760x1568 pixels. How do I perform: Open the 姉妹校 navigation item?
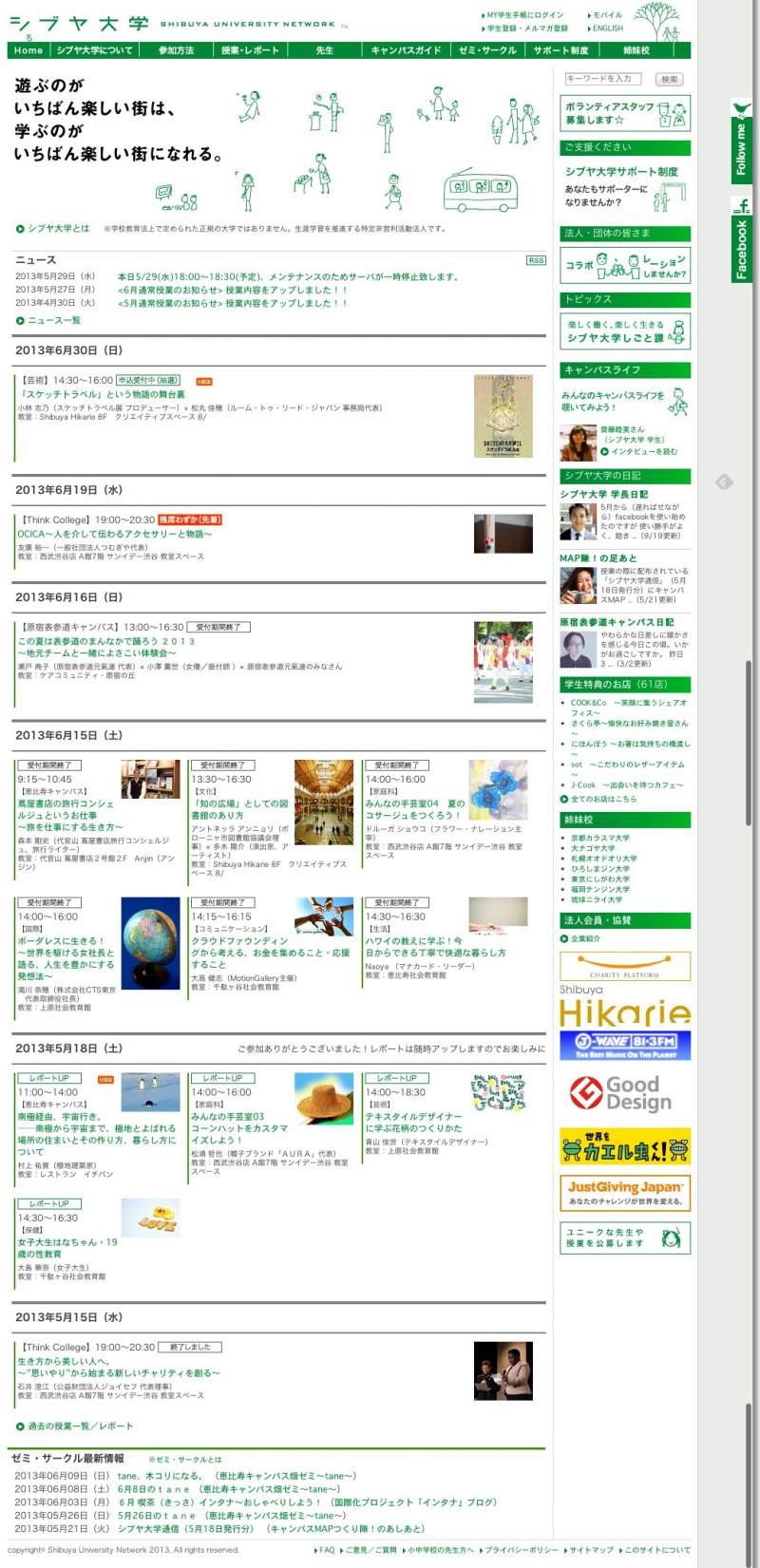coord(636,50)
